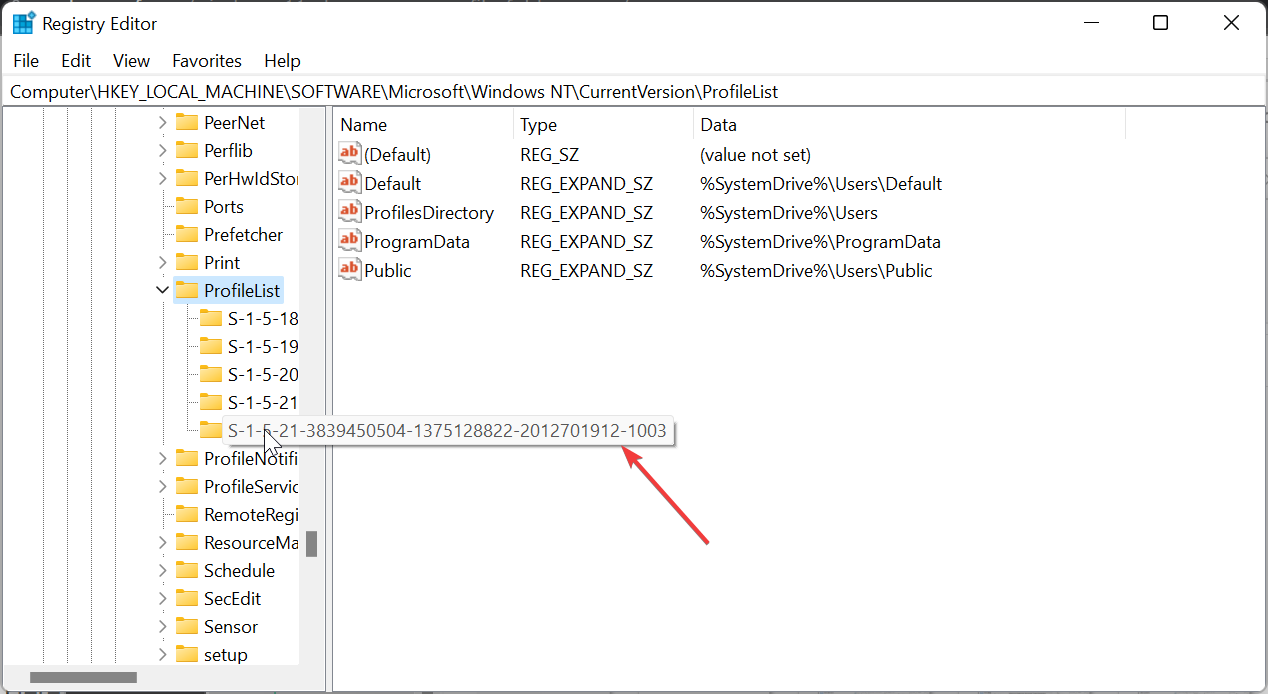The image size is (1268, 694).
Task: Click the S-1-5-20 folder icon
Action: (210, 374)
